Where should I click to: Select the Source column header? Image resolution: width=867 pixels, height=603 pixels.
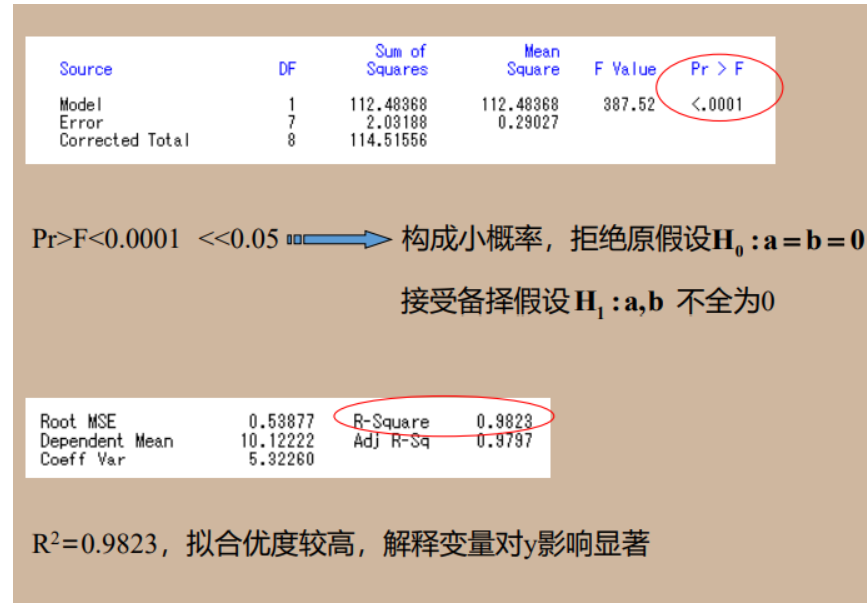(x=85, y=69)
